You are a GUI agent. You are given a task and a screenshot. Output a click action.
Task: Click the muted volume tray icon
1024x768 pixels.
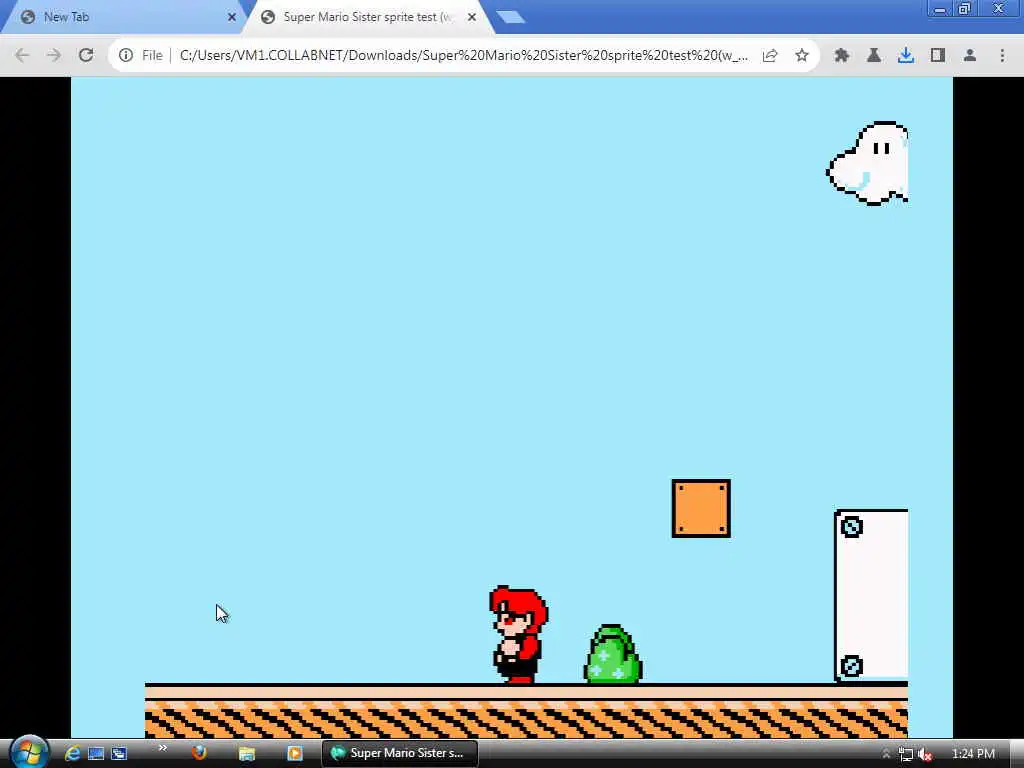pos(925,754)
